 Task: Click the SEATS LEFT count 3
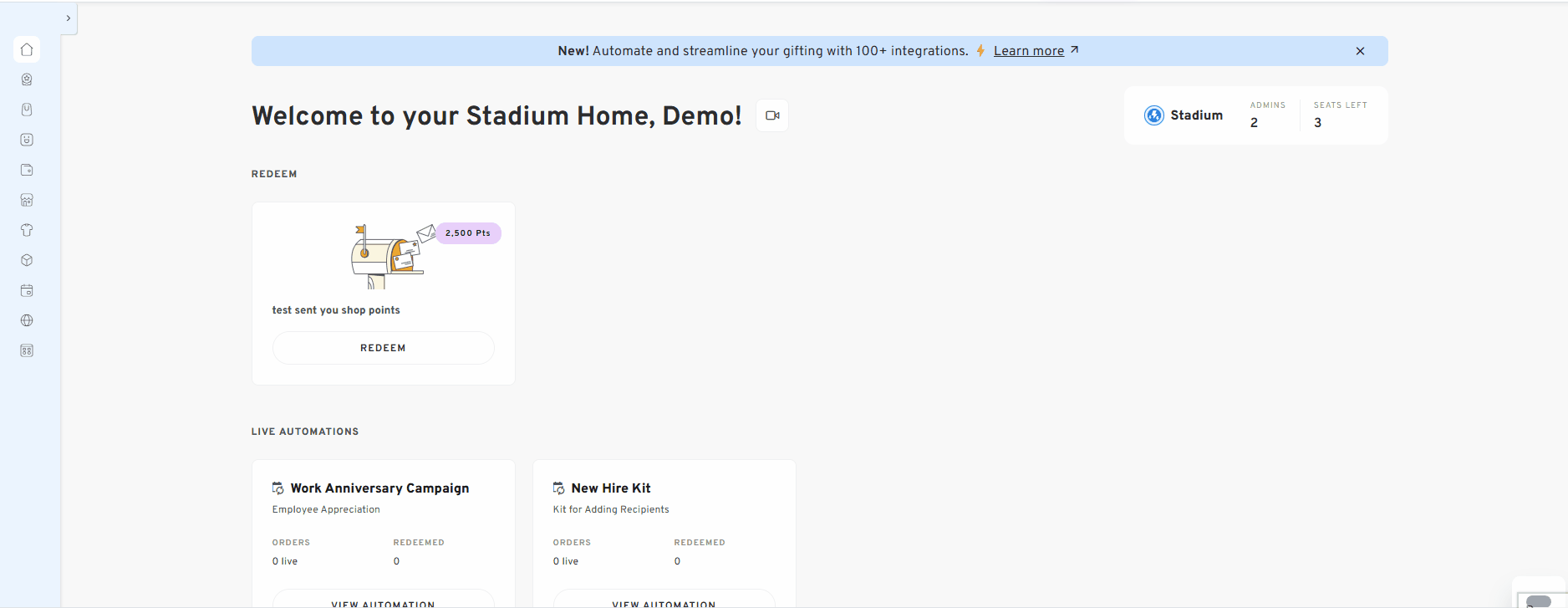[1318, 123]
